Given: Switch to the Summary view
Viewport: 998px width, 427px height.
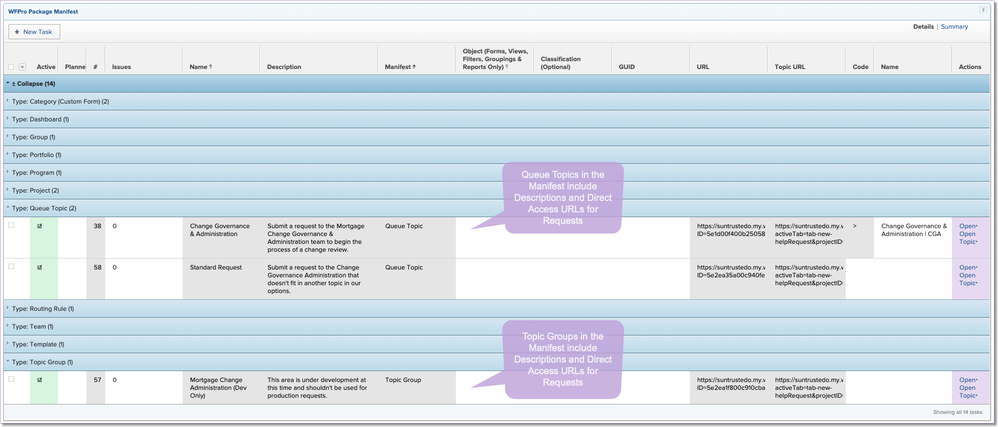Looking at the screenshot, I should (954, 27).
